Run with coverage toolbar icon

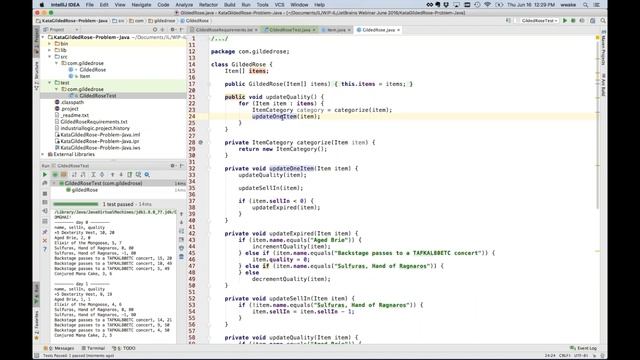pyautogui.click(x=582, y=20)
